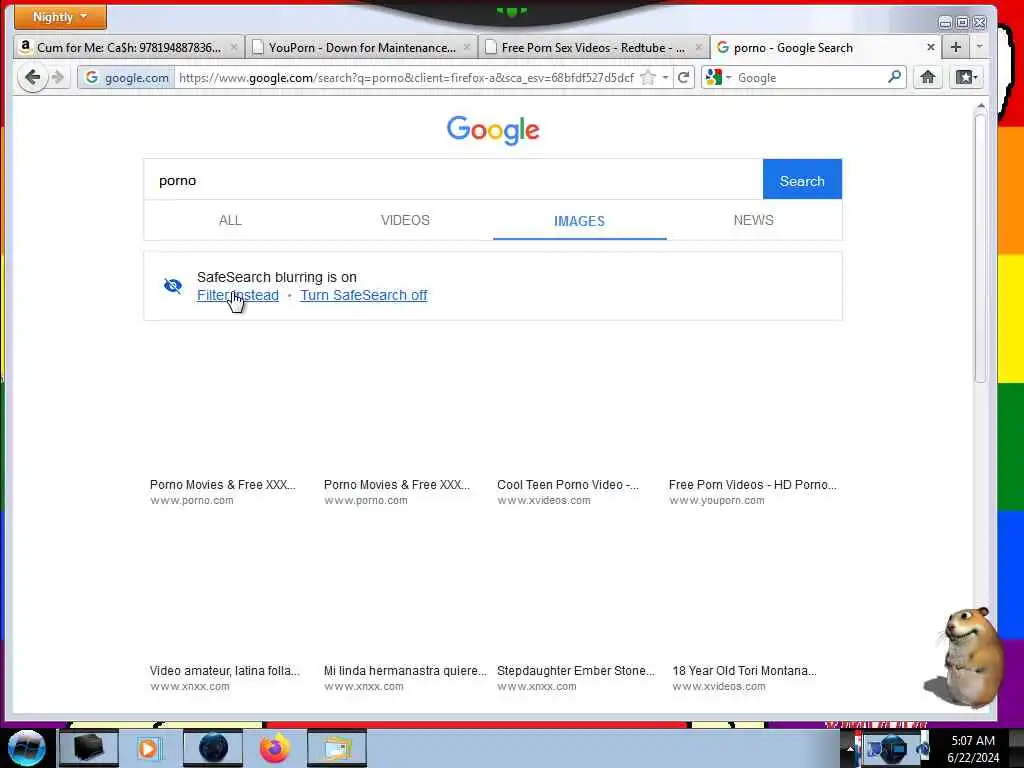Screen dimensions: 1024x768
Task: Click the browser address URL text field
Action: [406, 78]
